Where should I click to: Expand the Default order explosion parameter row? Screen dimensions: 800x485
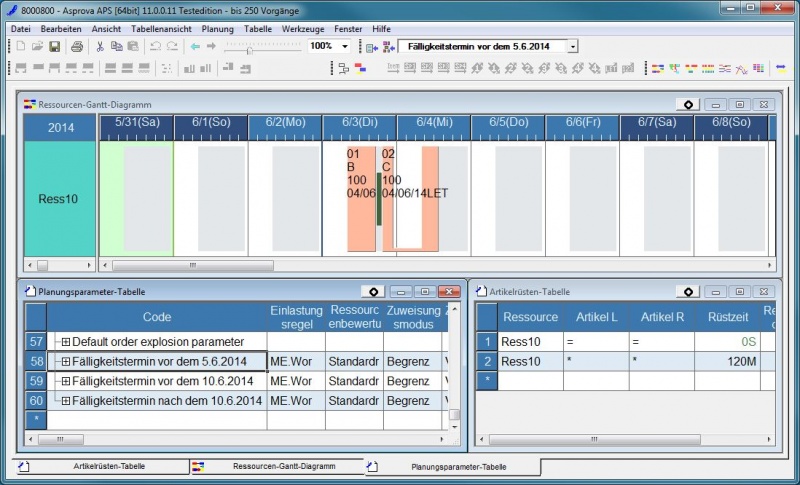(66, 342)
